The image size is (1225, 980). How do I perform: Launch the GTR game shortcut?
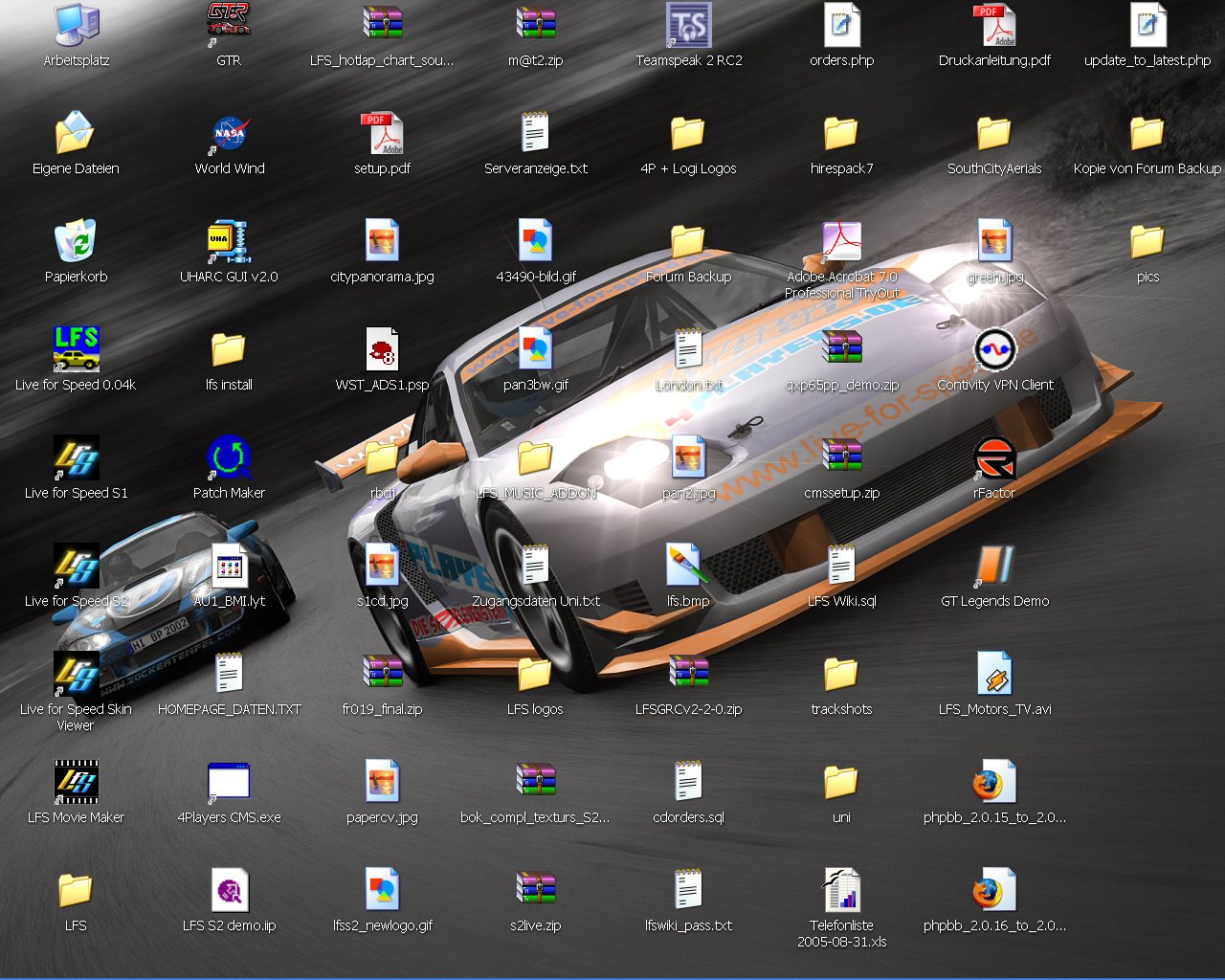(229, 26)
